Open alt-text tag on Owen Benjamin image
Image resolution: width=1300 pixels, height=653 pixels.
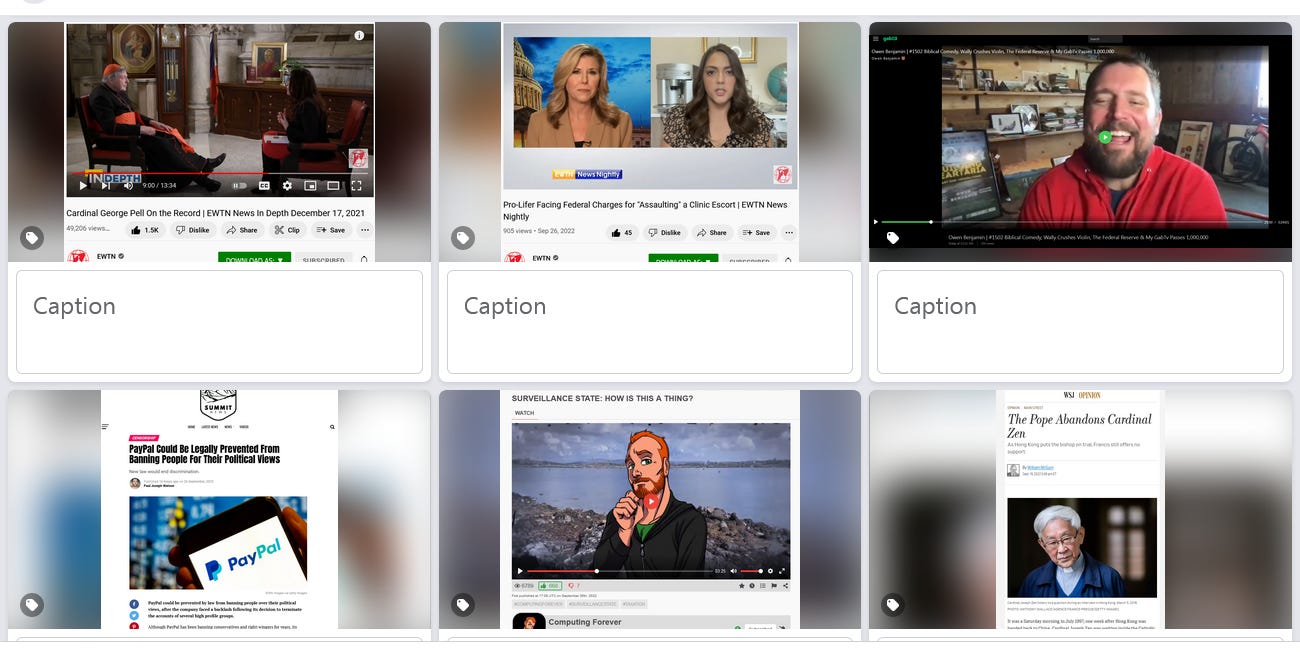click(x=893, y=238)
